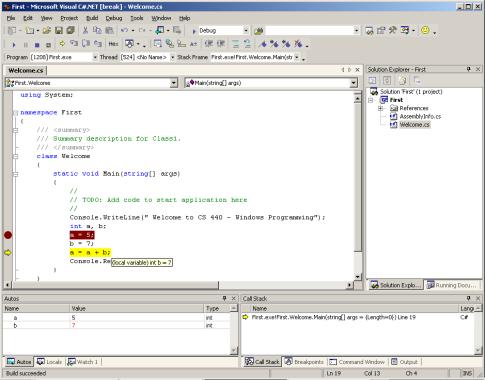Click the Show Next Statement yellow arrow icon
485x380 pixels.
[x=62, y=44]
